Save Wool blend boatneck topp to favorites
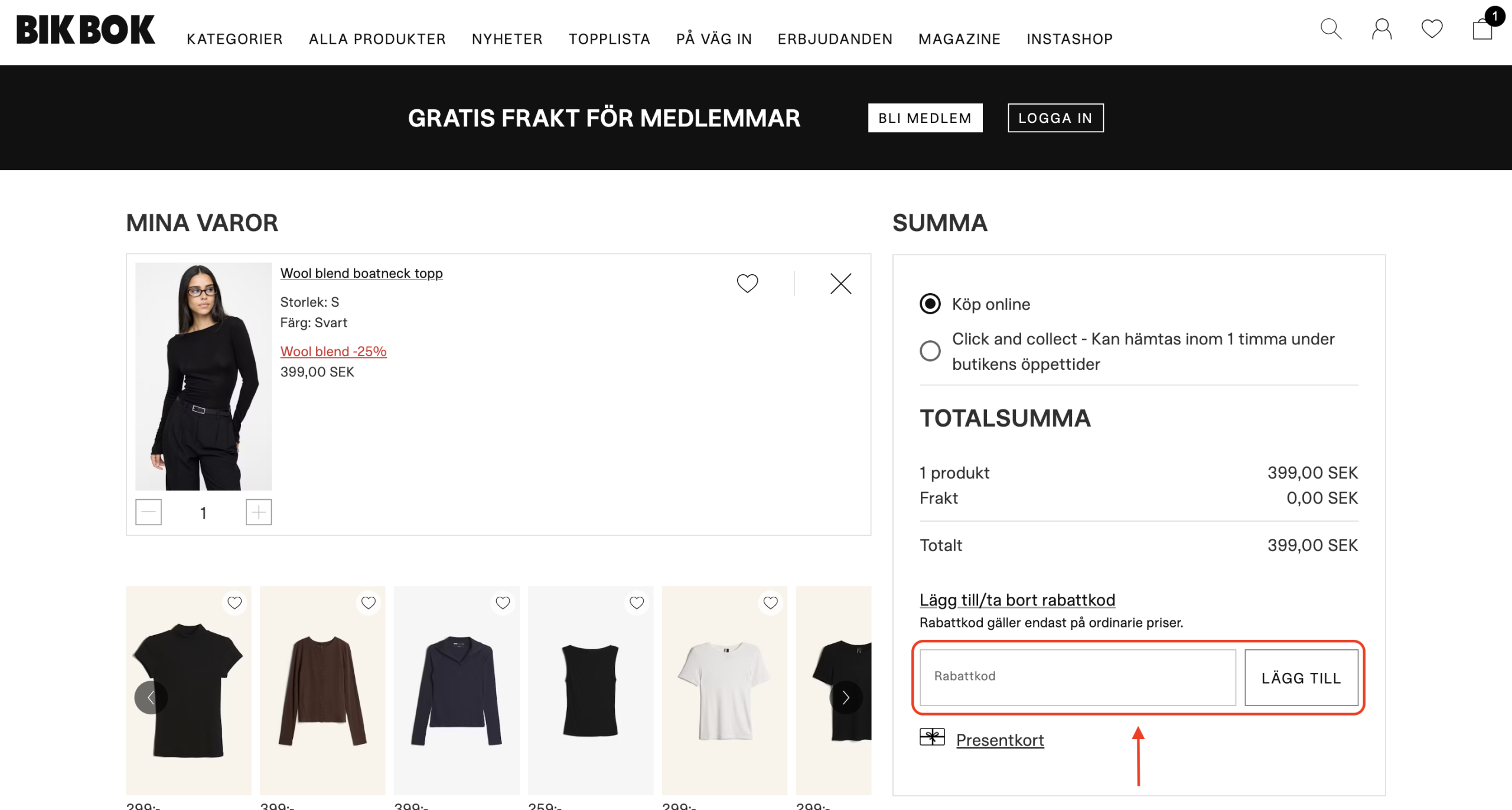This screenshot has width=1512, height=810. (747, 284)
